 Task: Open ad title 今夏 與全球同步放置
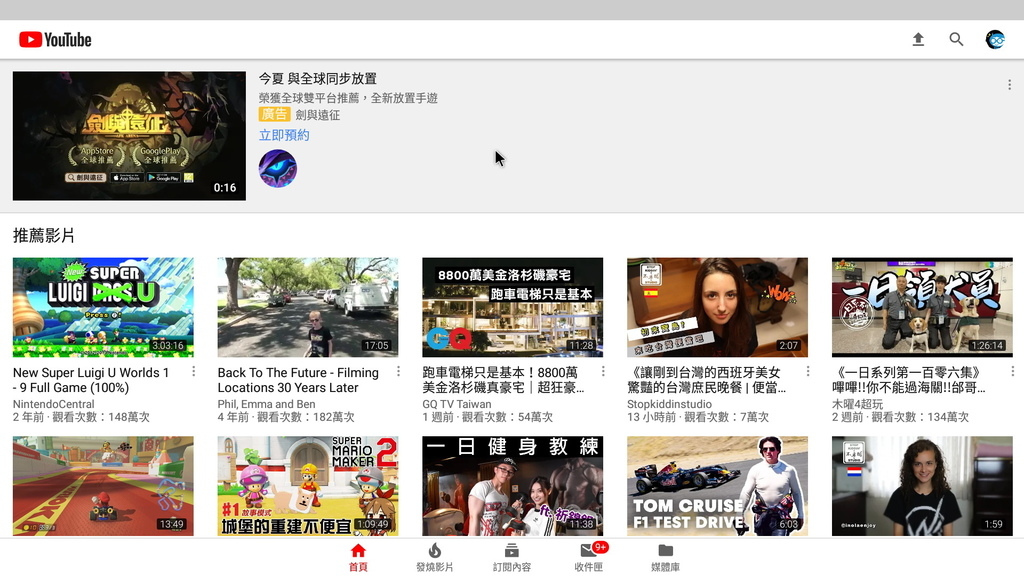(317, 79)
